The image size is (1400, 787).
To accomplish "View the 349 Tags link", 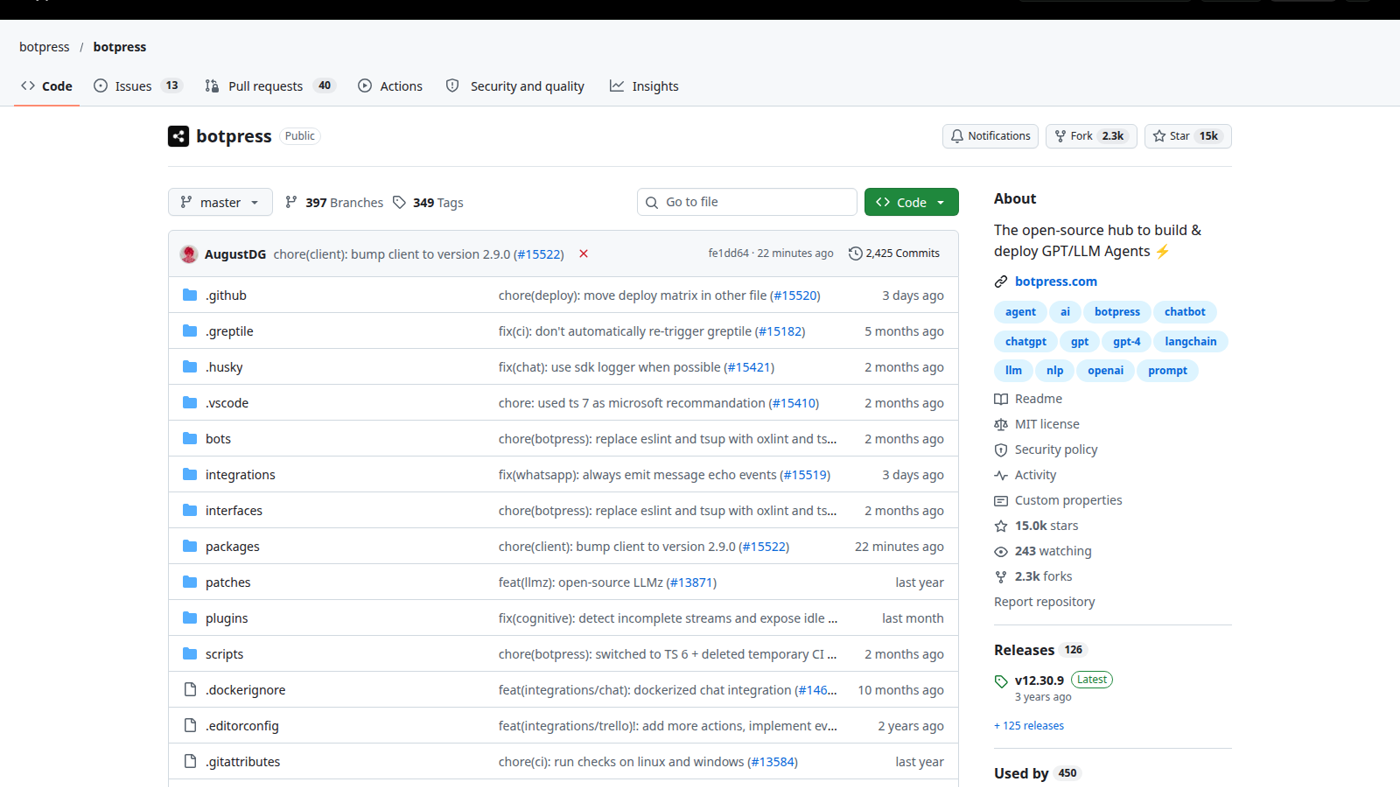I will click(x=428, y=202).
